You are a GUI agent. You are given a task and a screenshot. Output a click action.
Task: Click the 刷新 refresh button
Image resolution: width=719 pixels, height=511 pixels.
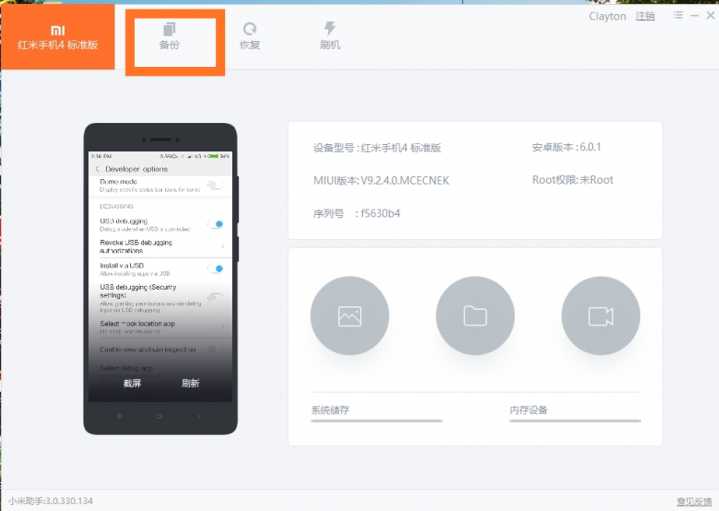pos(190,383)
